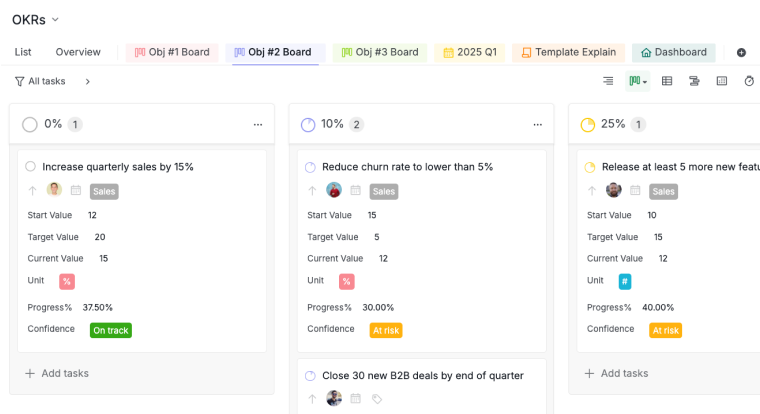
Task: Click the # unit badge on Release 5 features card
Action: (x=625, y=282)
